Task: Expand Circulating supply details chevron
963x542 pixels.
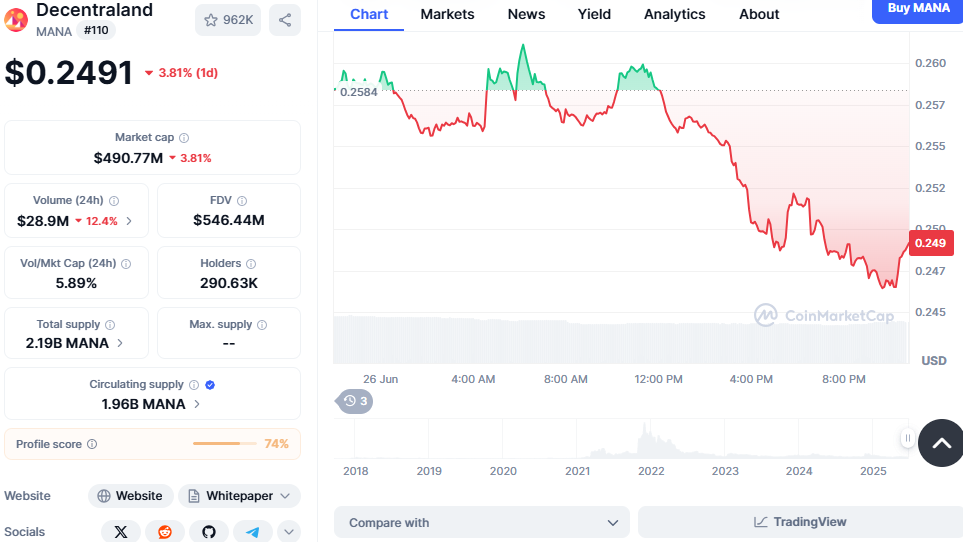Action: click(x=197, y=404)
